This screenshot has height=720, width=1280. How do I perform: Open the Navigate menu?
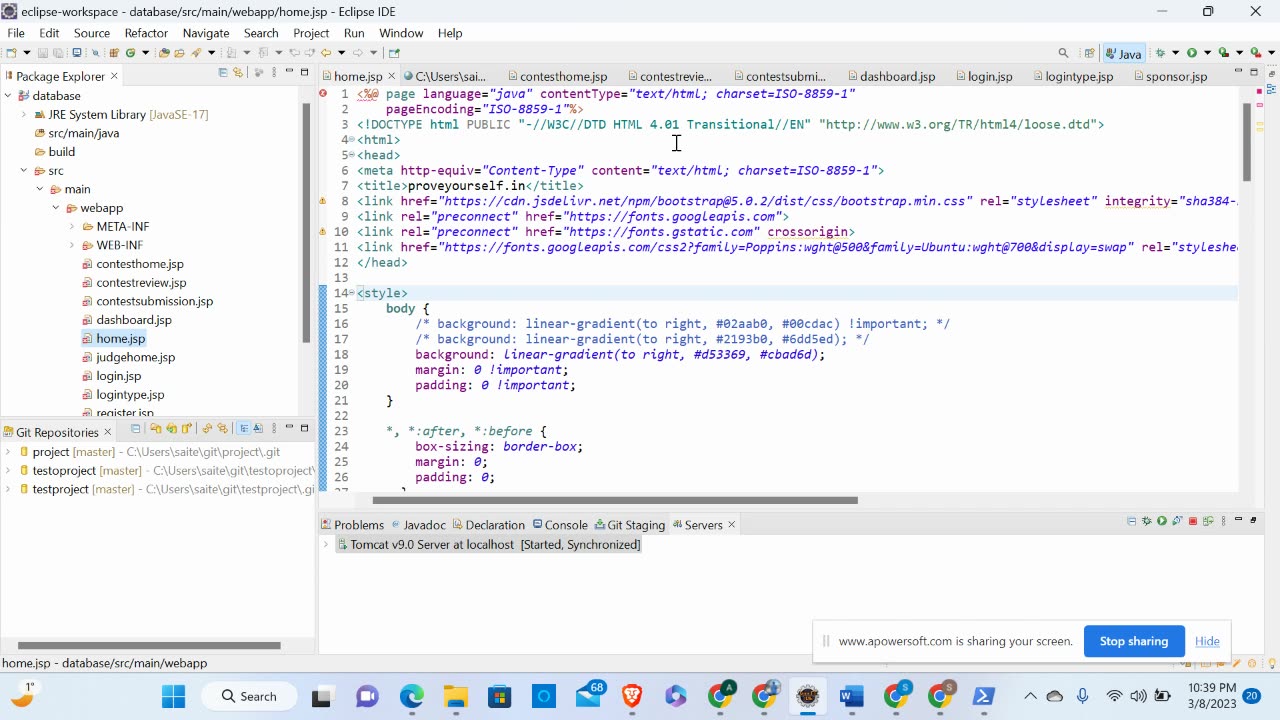(206, 33)
